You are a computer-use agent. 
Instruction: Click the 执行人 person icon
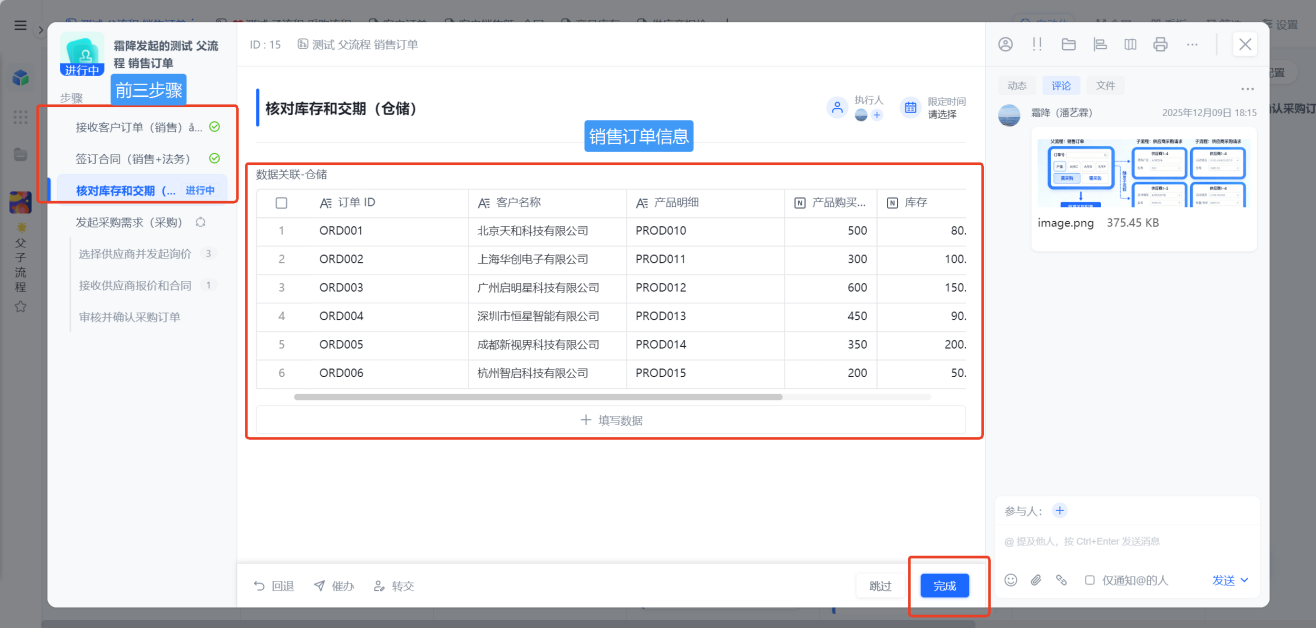(x=837, y=107)
